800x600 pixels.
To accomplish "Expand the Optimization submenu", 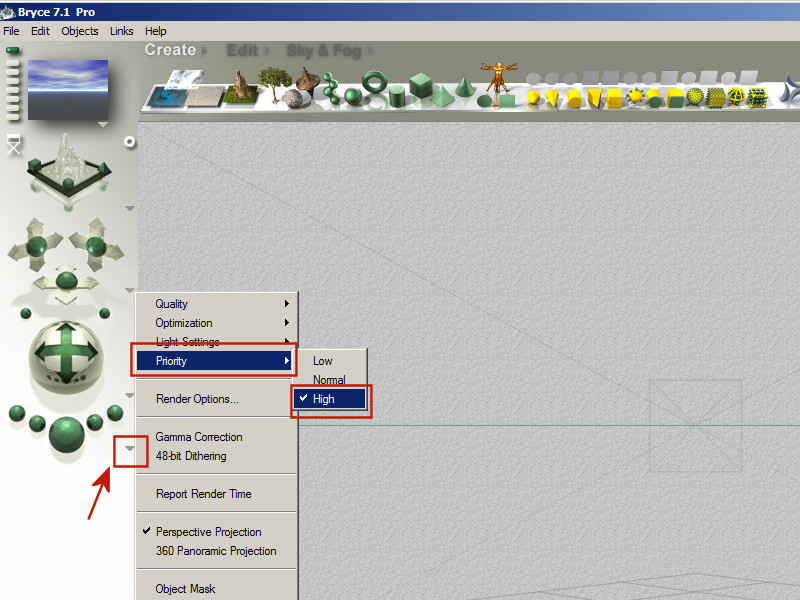I will click(216, 323).
